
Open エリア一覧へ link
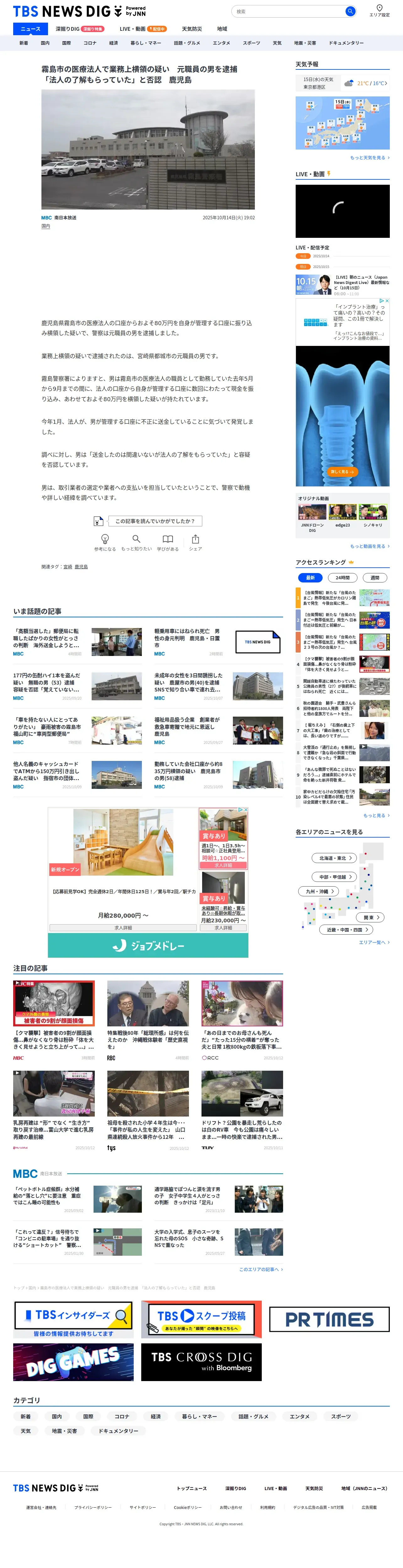point(374,942)
